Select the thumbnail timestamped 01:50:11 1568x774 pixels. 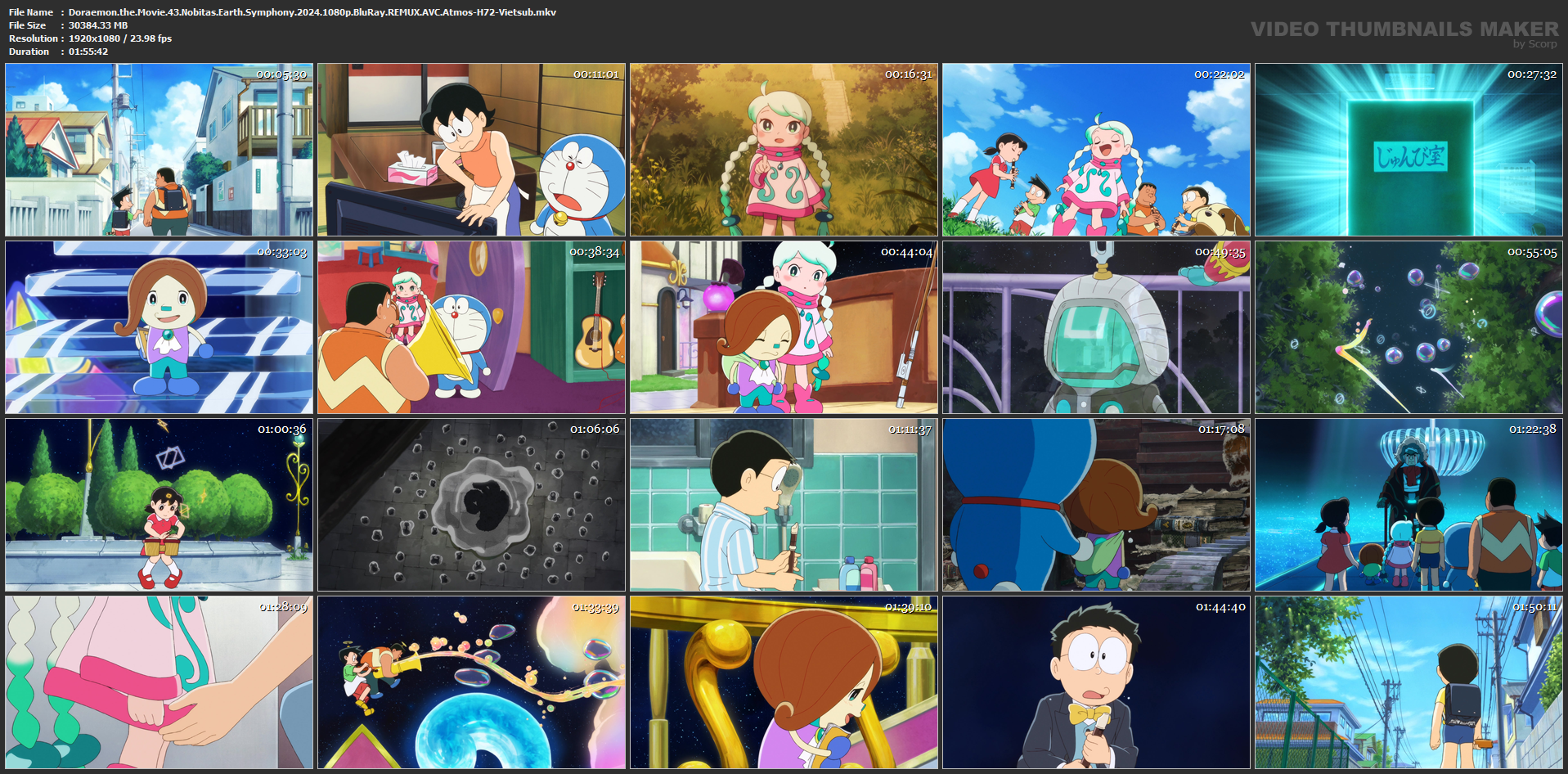[x=1409, y=682]
